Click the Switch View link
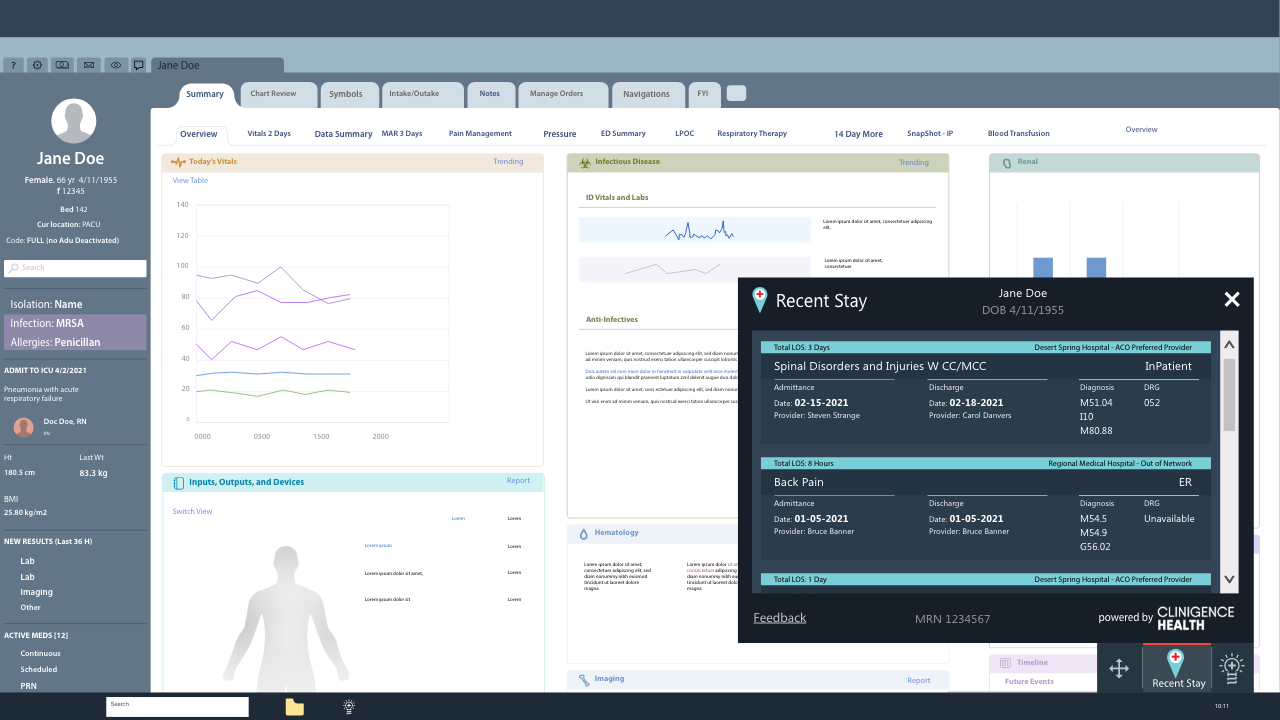 pyautogui.click(x=192, y=512)
